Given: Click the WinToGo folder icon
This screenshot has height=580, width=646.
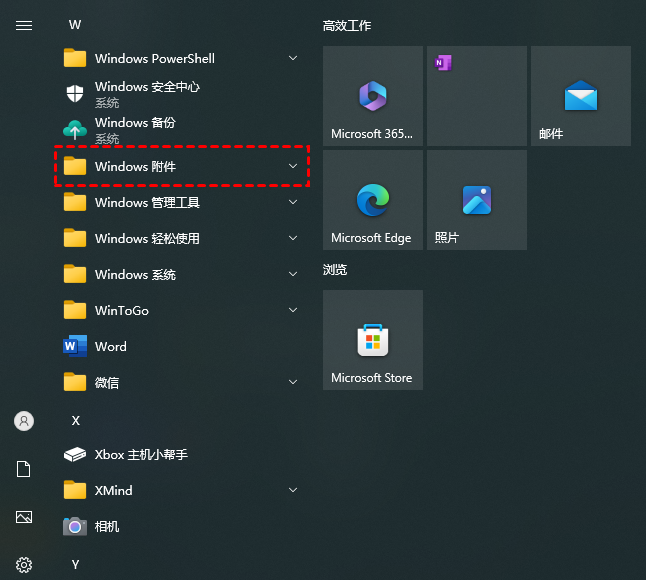Looking at the screenshot, I should coord(75,310).
